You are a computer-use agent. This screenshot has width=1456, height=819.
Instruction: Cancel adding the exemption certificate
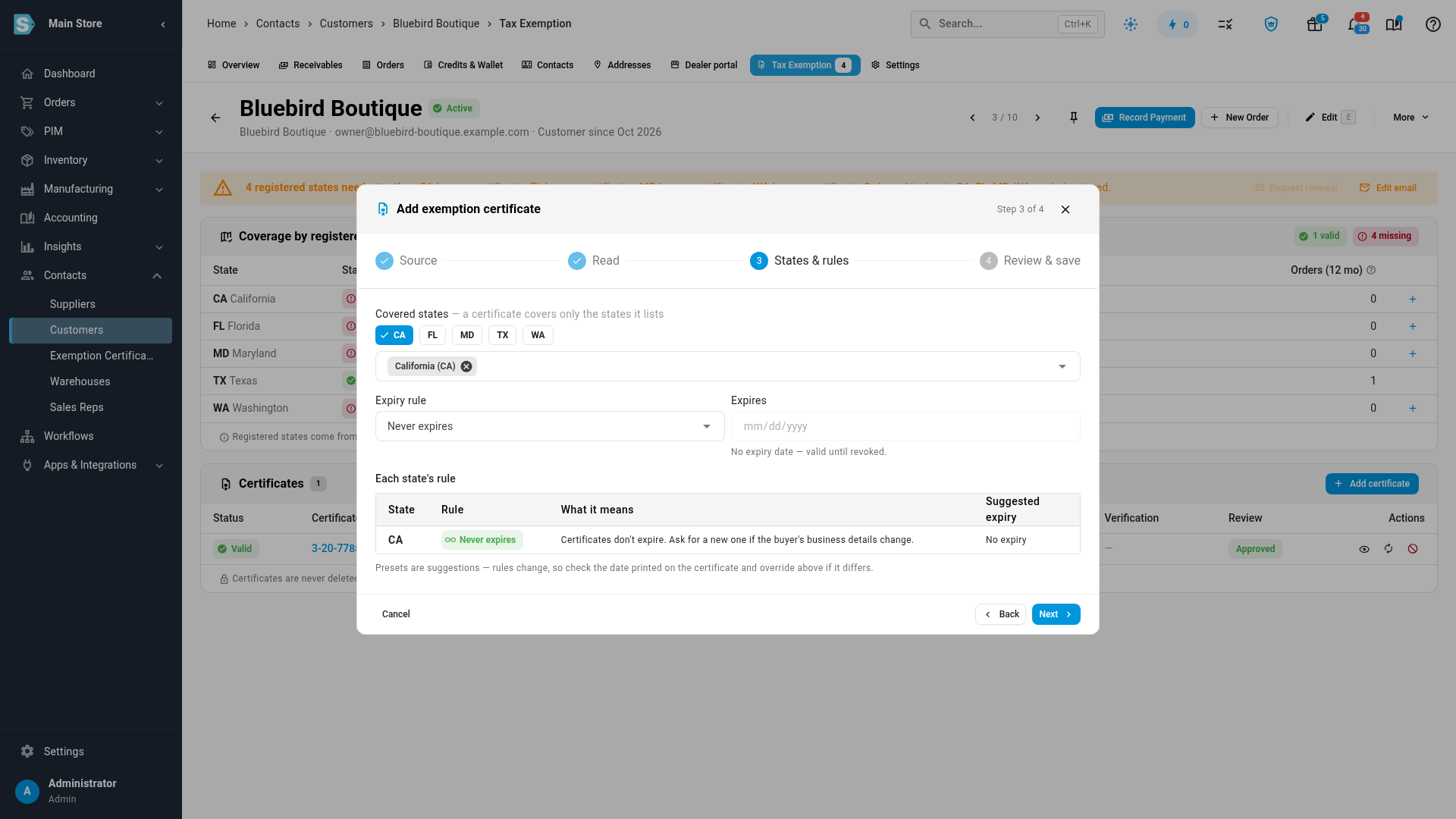point(396,614)
